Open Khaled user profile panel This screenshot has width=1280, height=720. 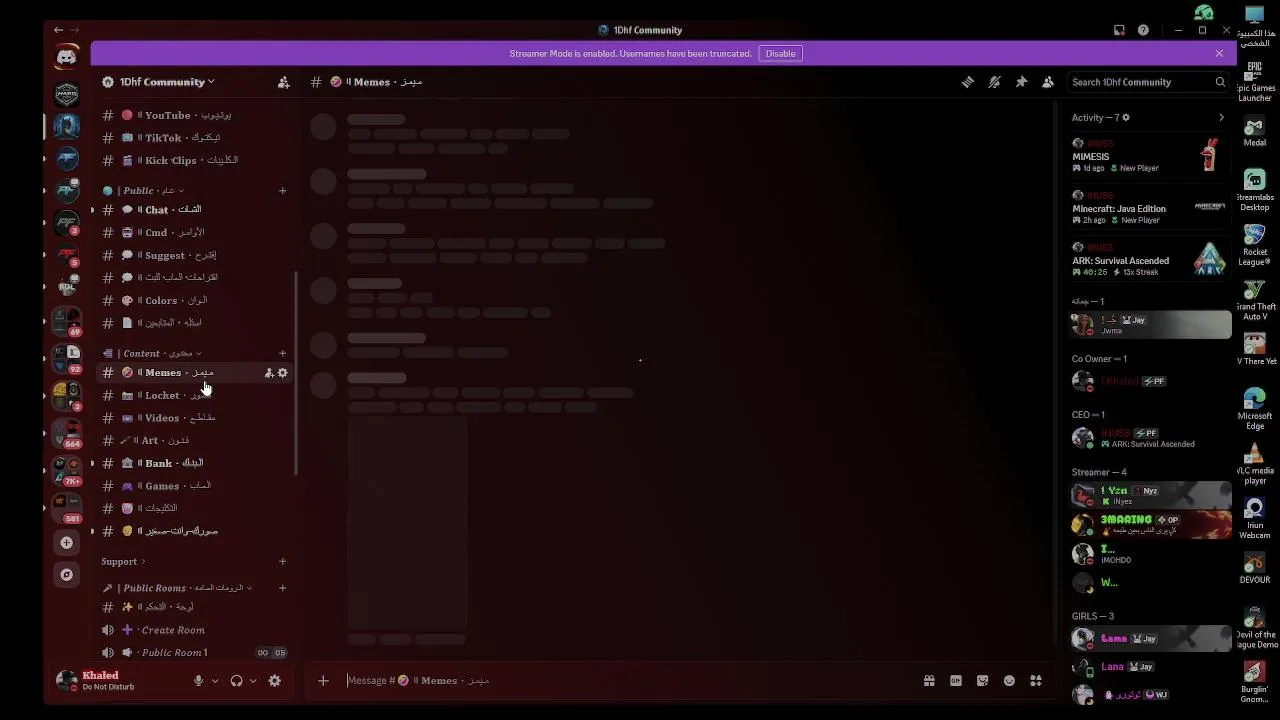coord(118,681)
